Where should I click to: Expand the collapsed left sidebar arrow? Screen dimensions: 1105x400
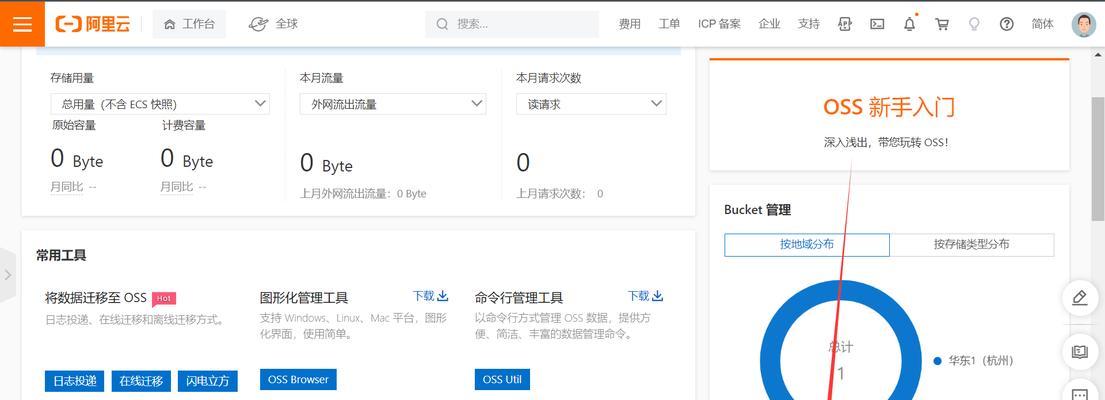point(8,275)
